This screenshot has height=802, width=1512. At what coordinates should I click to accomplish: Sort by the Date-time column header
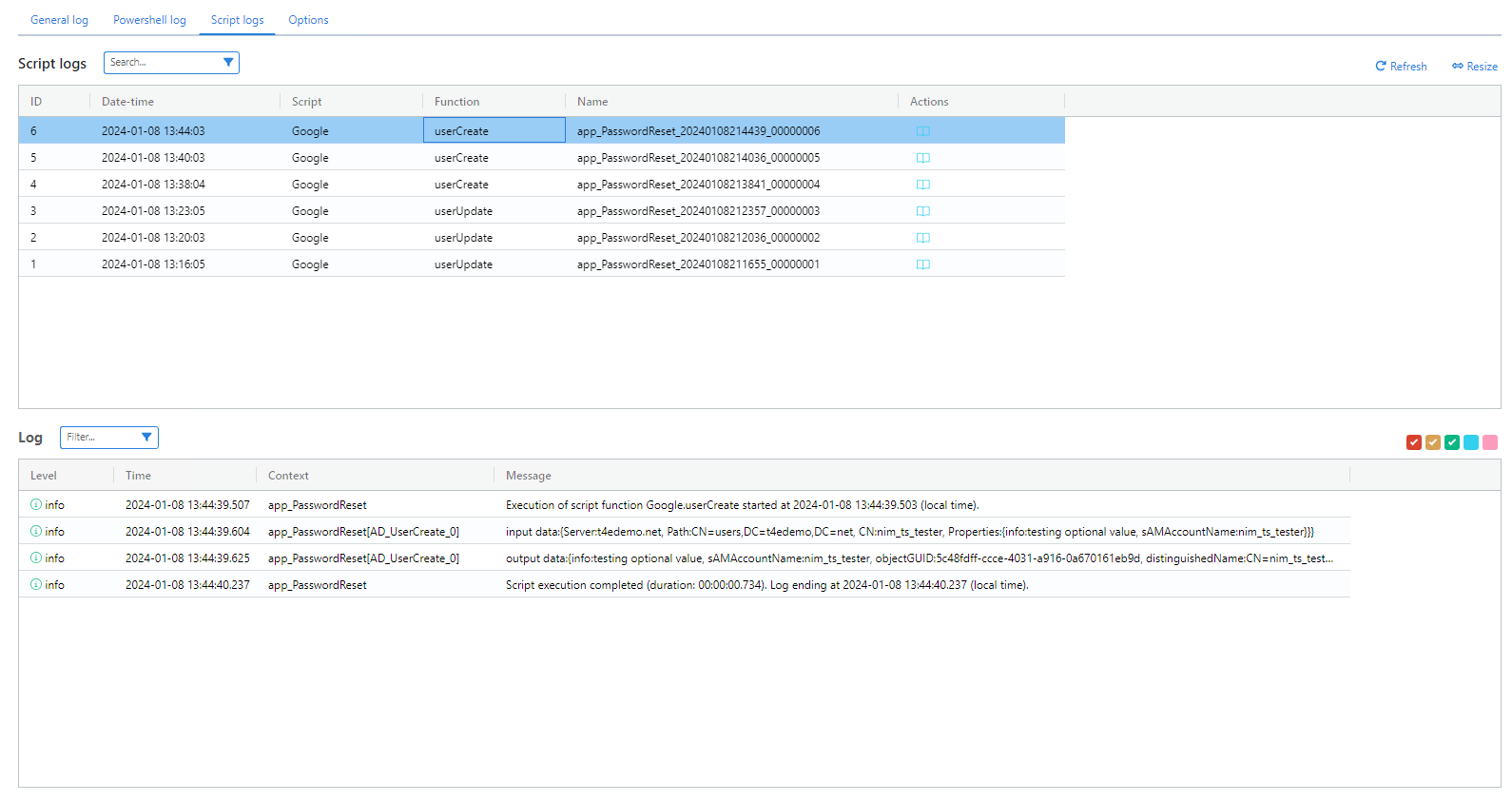[x=127, y=102]
